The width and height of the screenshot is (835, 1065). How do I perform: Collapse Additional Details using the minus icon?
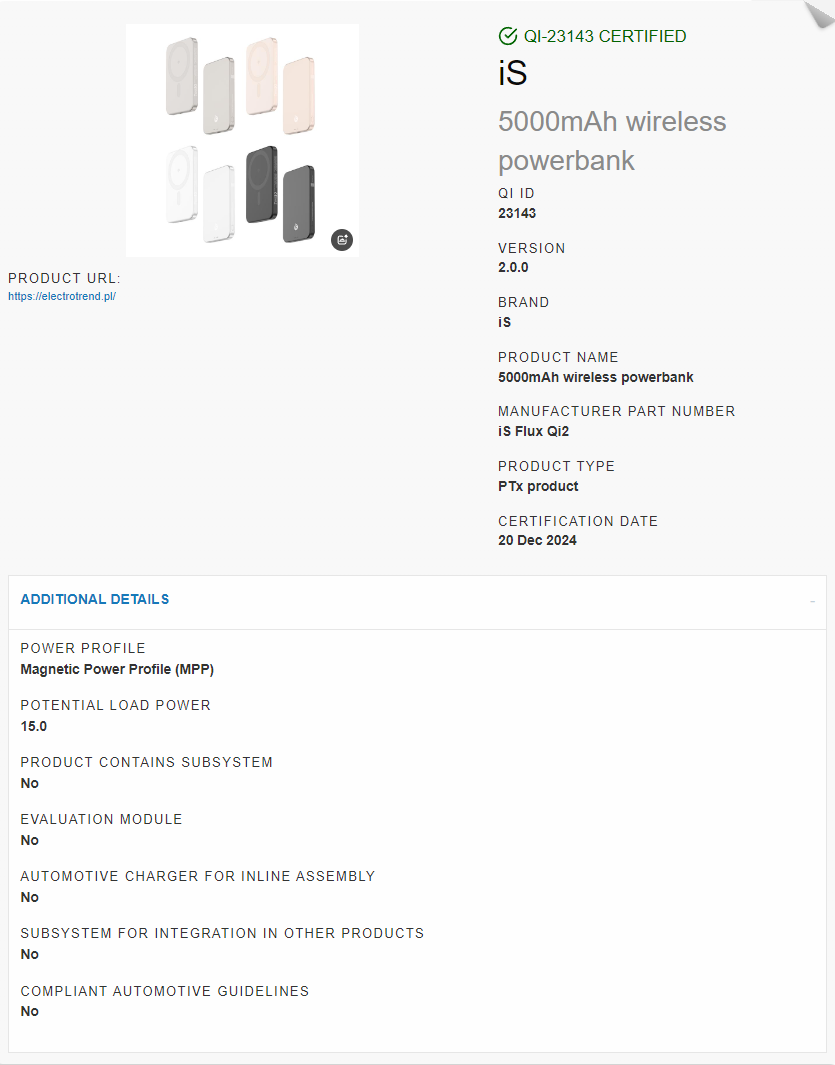coord(813,601)
